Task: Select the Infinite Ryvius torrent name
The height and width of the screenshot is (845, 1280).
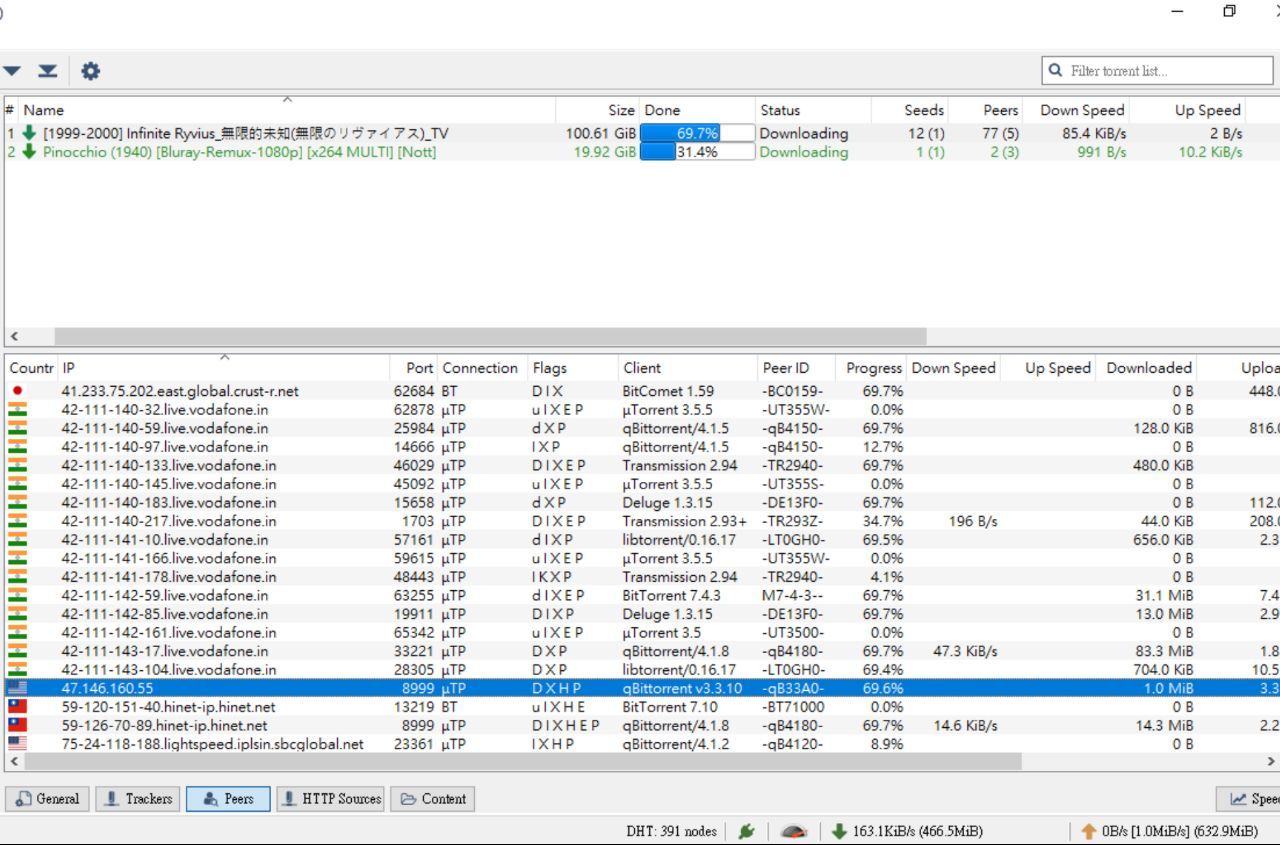Action: point(246,133)
